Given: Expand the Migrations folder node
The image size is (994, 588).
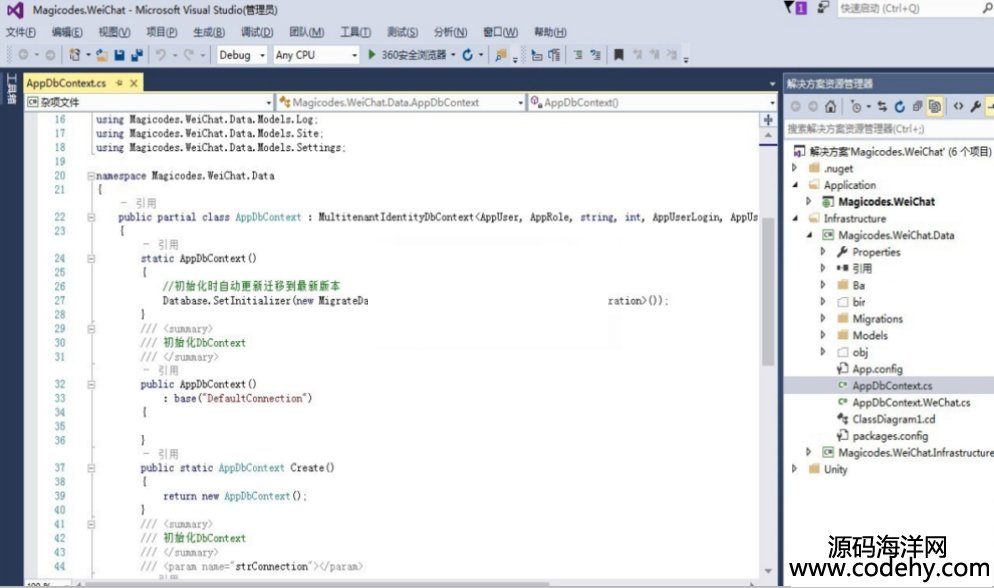Looking at the screenshot, I should pyautogui.click(x=823, y=318).
